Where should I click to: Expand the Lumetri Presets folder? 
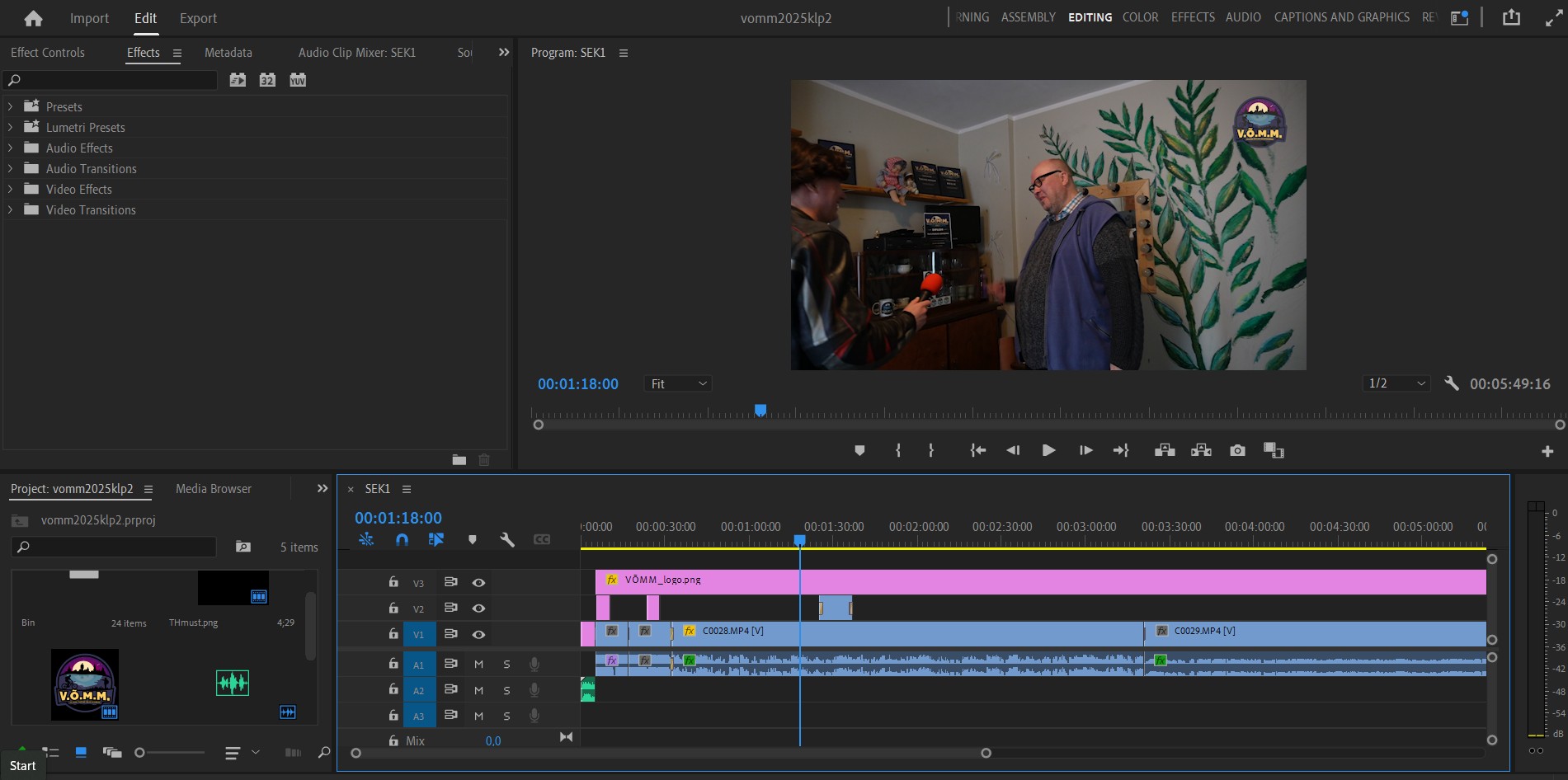(x=10, y=127)
